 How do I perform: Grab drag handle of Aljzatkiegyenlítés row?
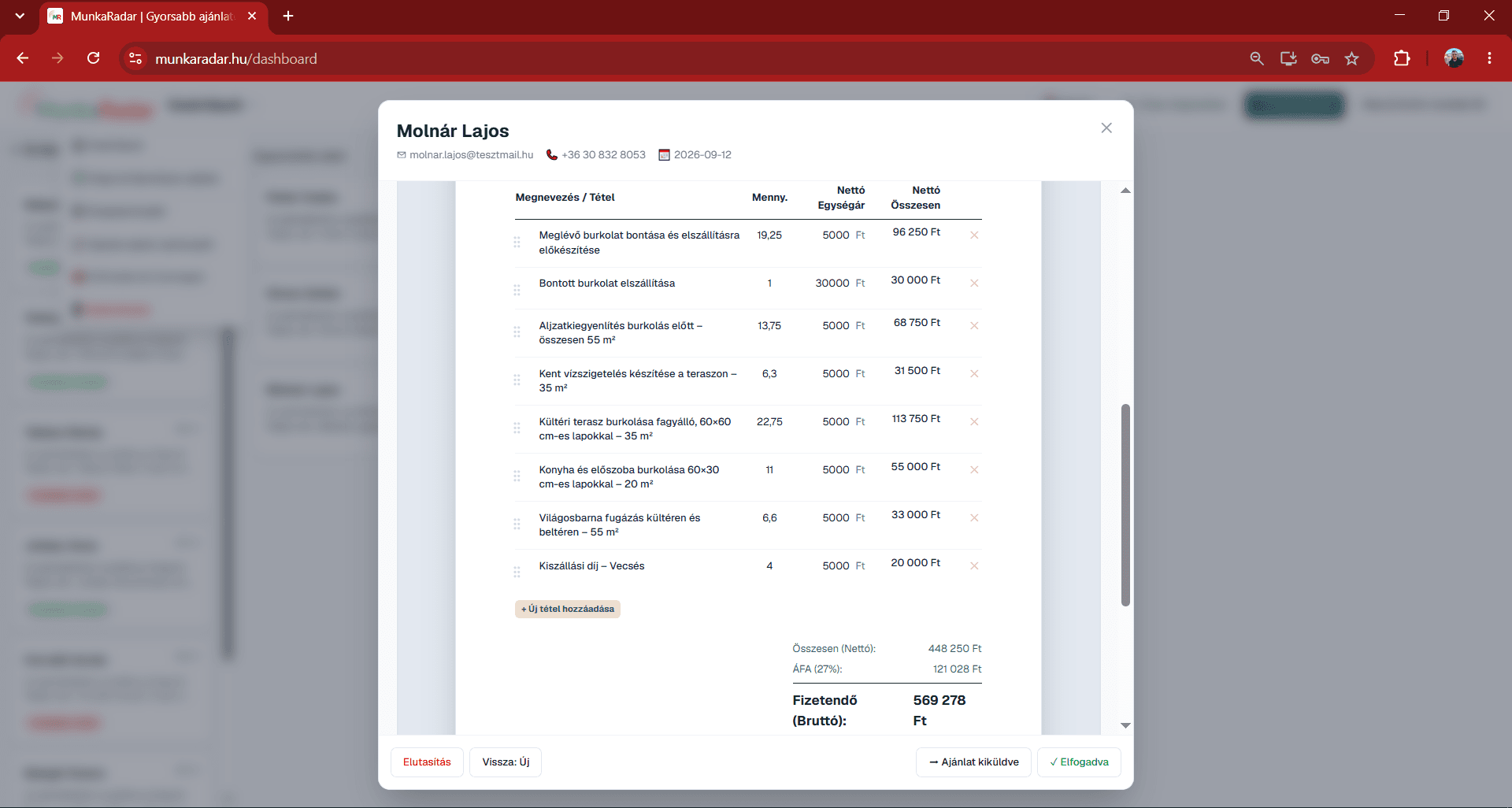(517, 332)
